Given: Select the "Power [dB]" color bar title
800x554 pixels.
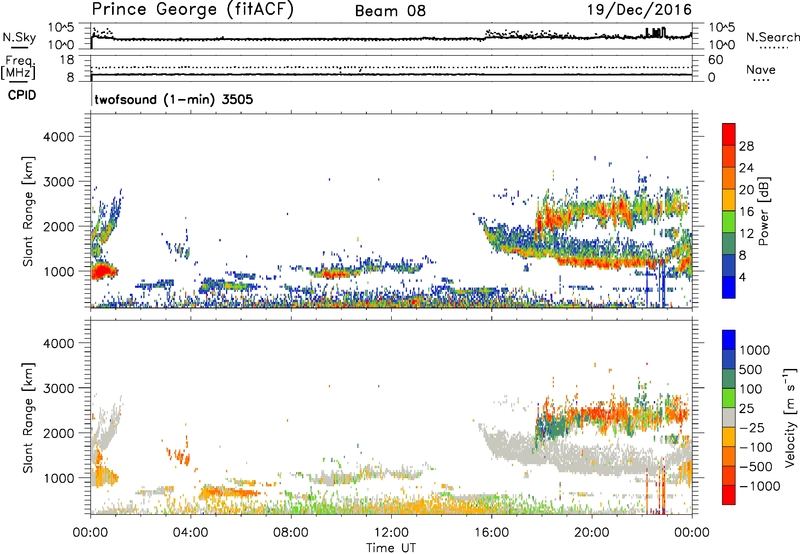Looking at the screenshot, I should [763, 211].
